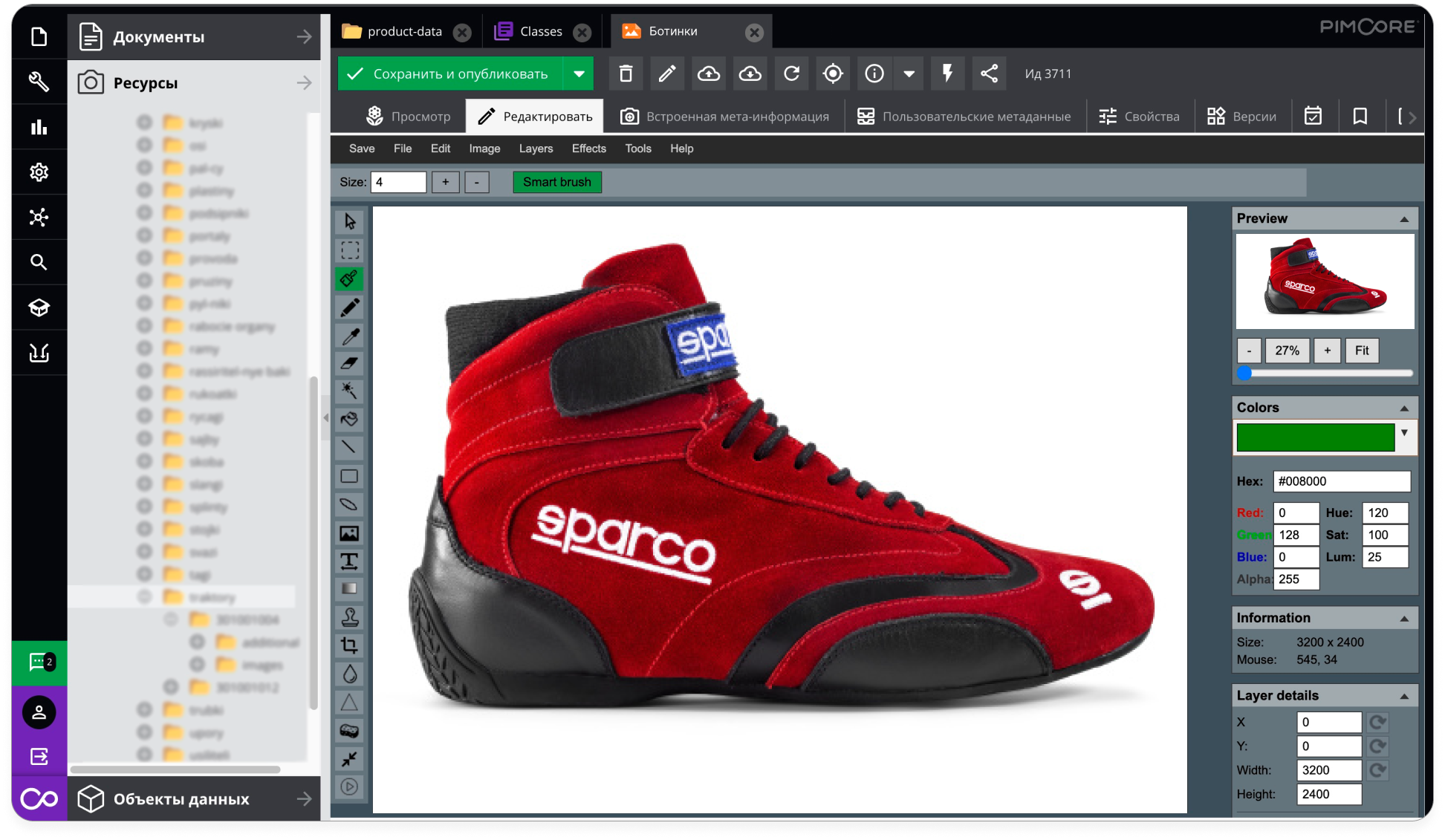Reset X value with rotate icon
This screenshot has width=1445, height=840.
click(1377, 722)
